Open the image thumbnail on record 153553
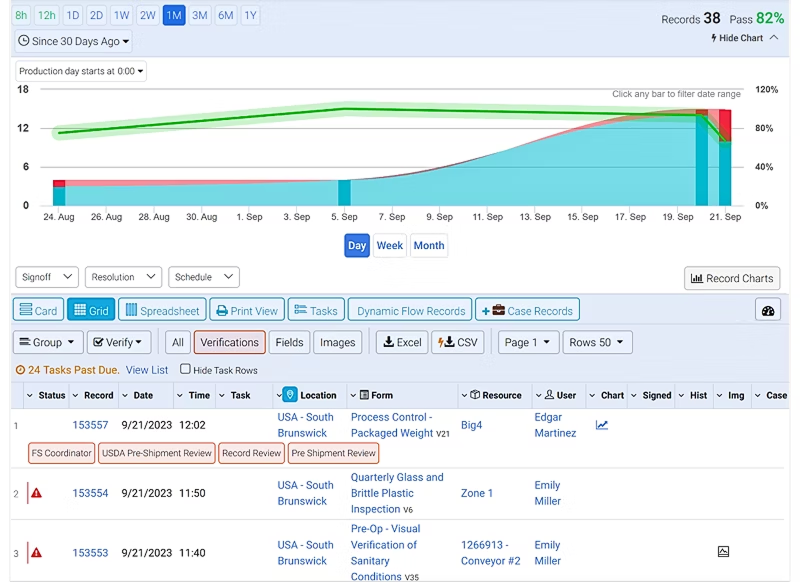Viewport: 800px width, 582px height. 722,551
